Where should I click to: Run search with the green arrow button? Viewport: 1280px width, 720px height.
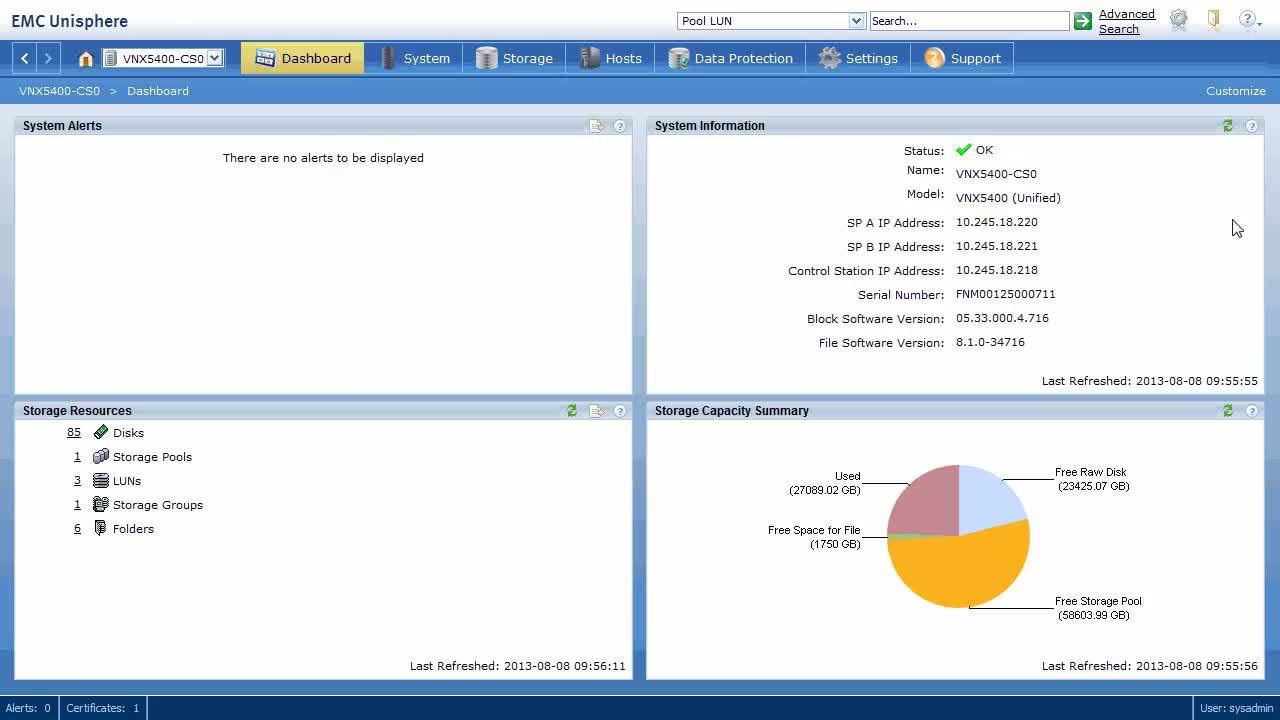(x=1083, y=21)
